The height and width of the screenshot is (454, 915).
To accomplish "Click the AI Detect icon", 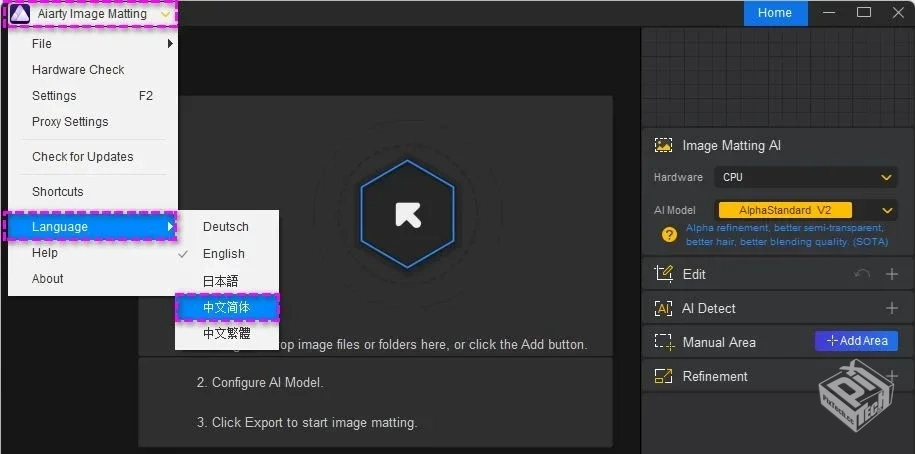I will (663, 308).
